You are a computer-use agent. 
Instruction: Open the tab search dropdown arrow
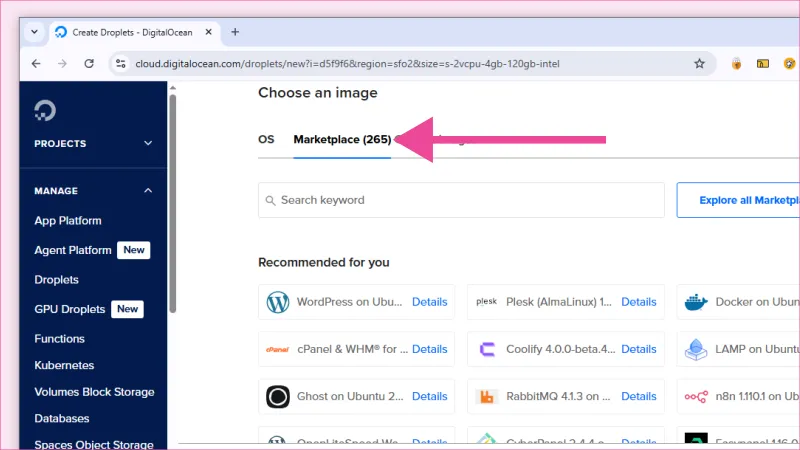click(x=34, y=32)
